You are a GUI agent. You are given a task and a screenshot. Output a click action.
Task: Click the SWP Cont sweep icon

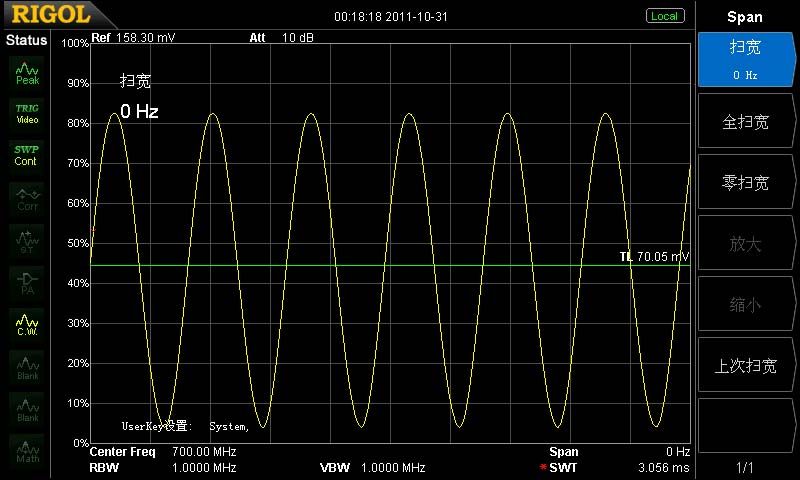(x=27, y=155)
